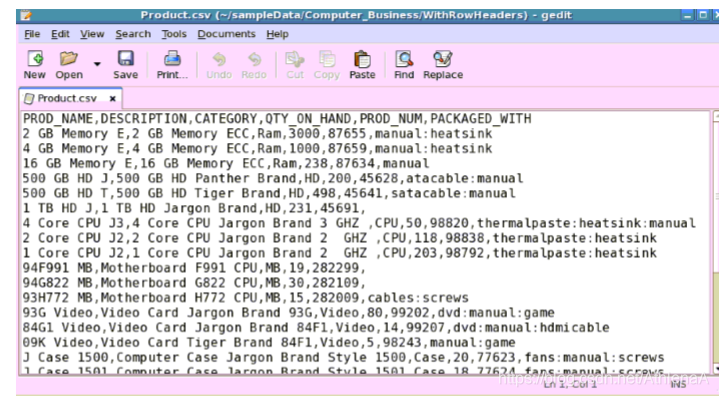Expand the Open recent files dropdown arrow

[x=97, y=64]
